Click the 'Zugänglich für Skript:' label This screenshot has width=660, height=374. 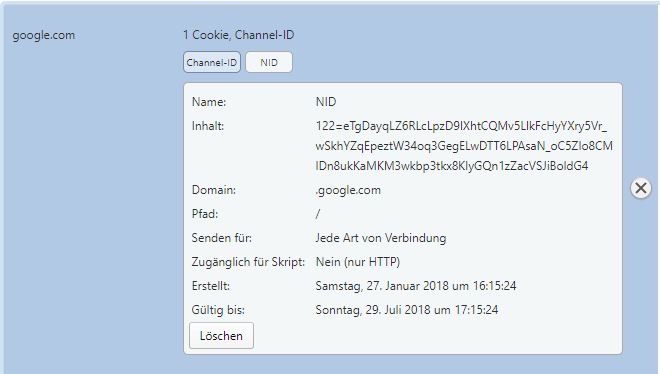tap(248, 262)
